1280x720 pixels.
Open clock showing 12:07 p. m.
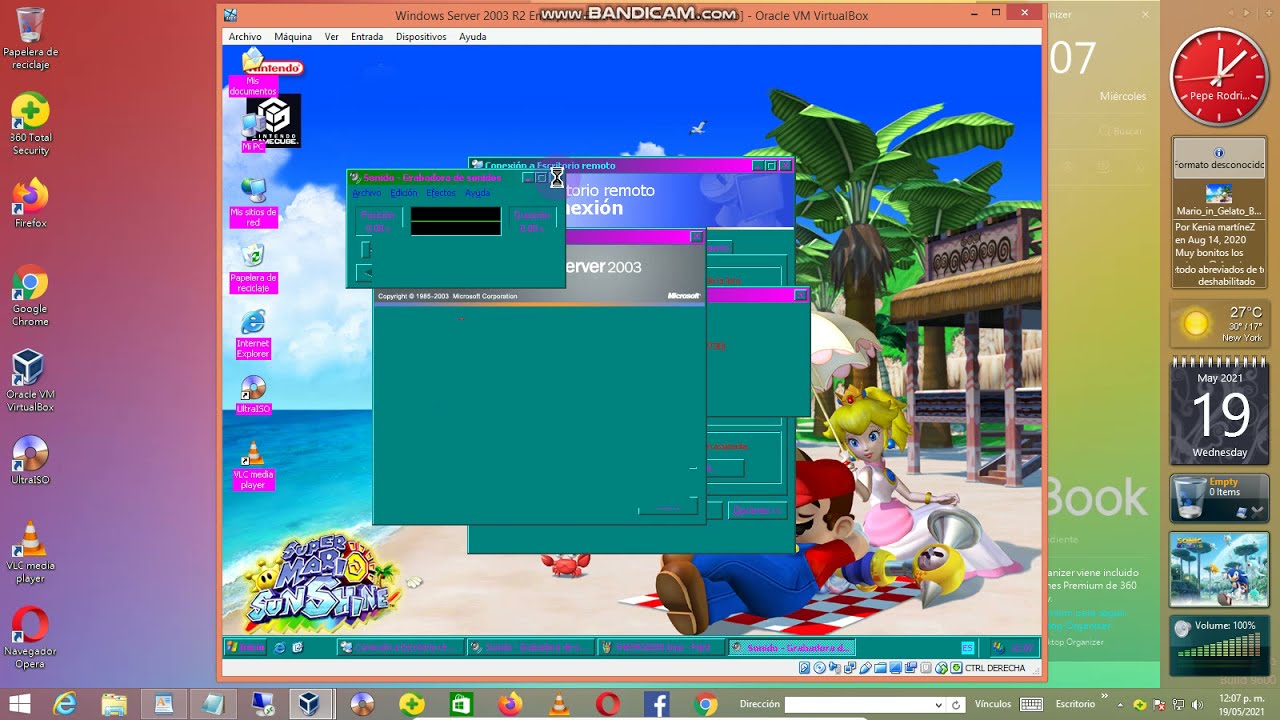coord(1240,704)
